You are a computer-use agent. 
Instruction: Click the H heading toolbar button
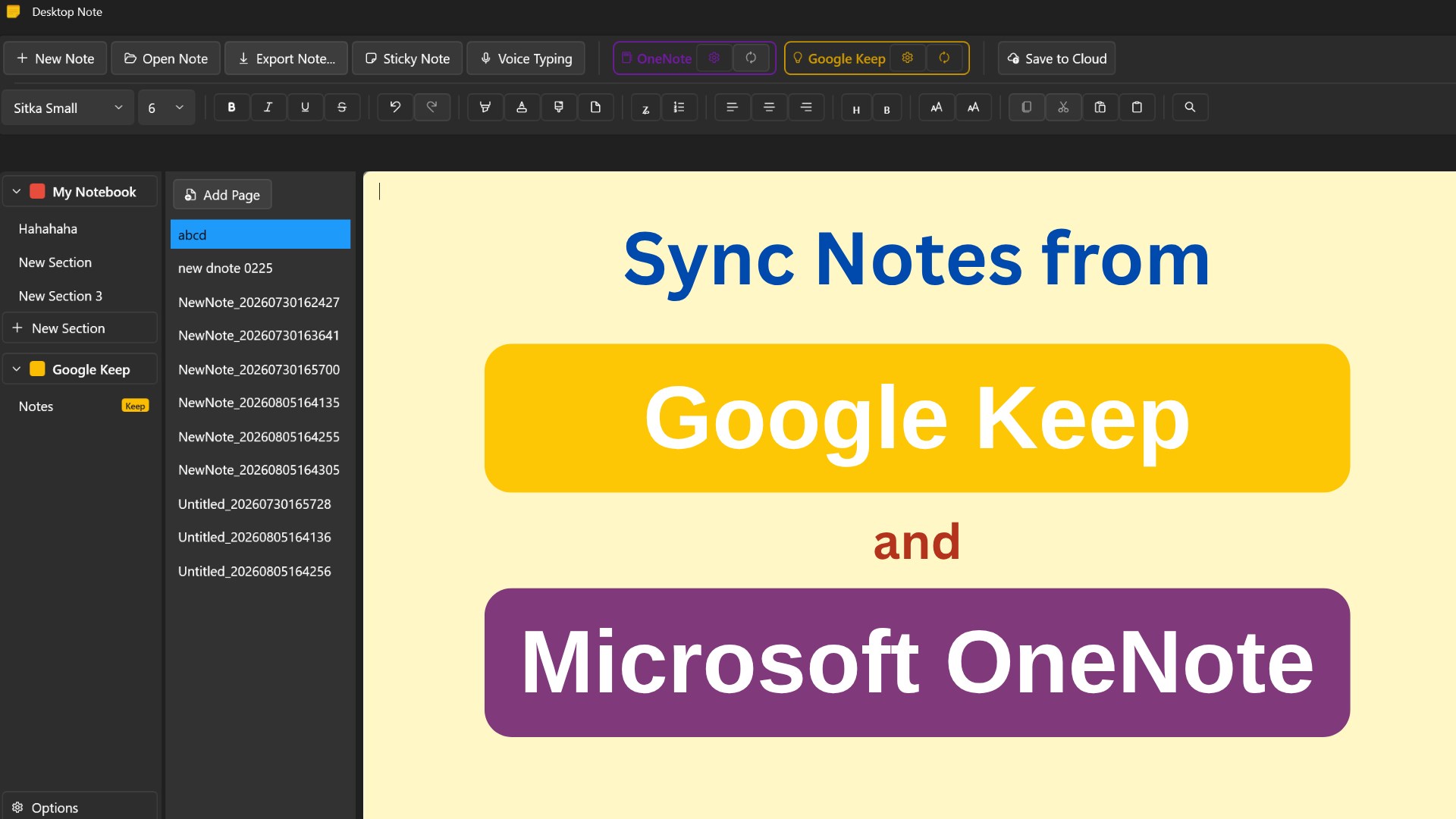[856, 108]
